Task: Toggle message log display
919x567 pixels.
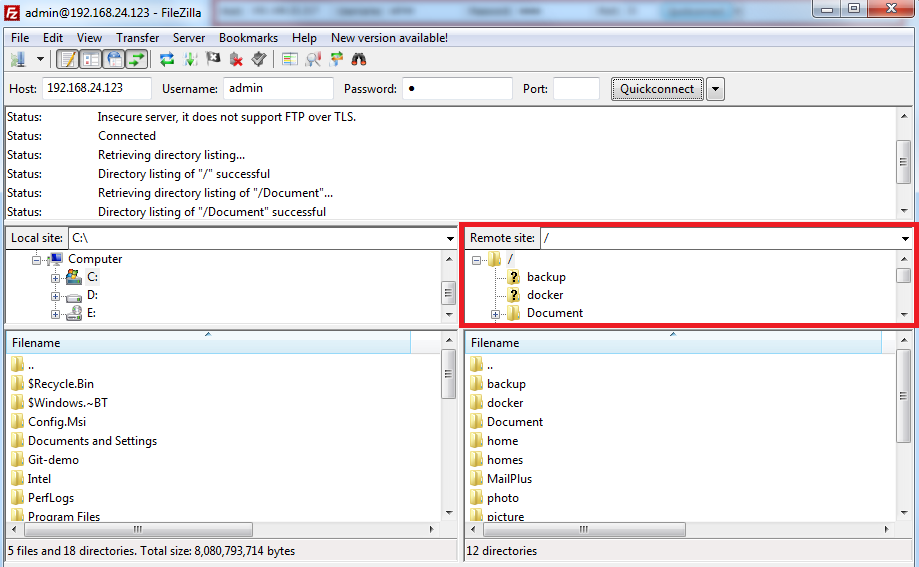Action: point(68,59)
